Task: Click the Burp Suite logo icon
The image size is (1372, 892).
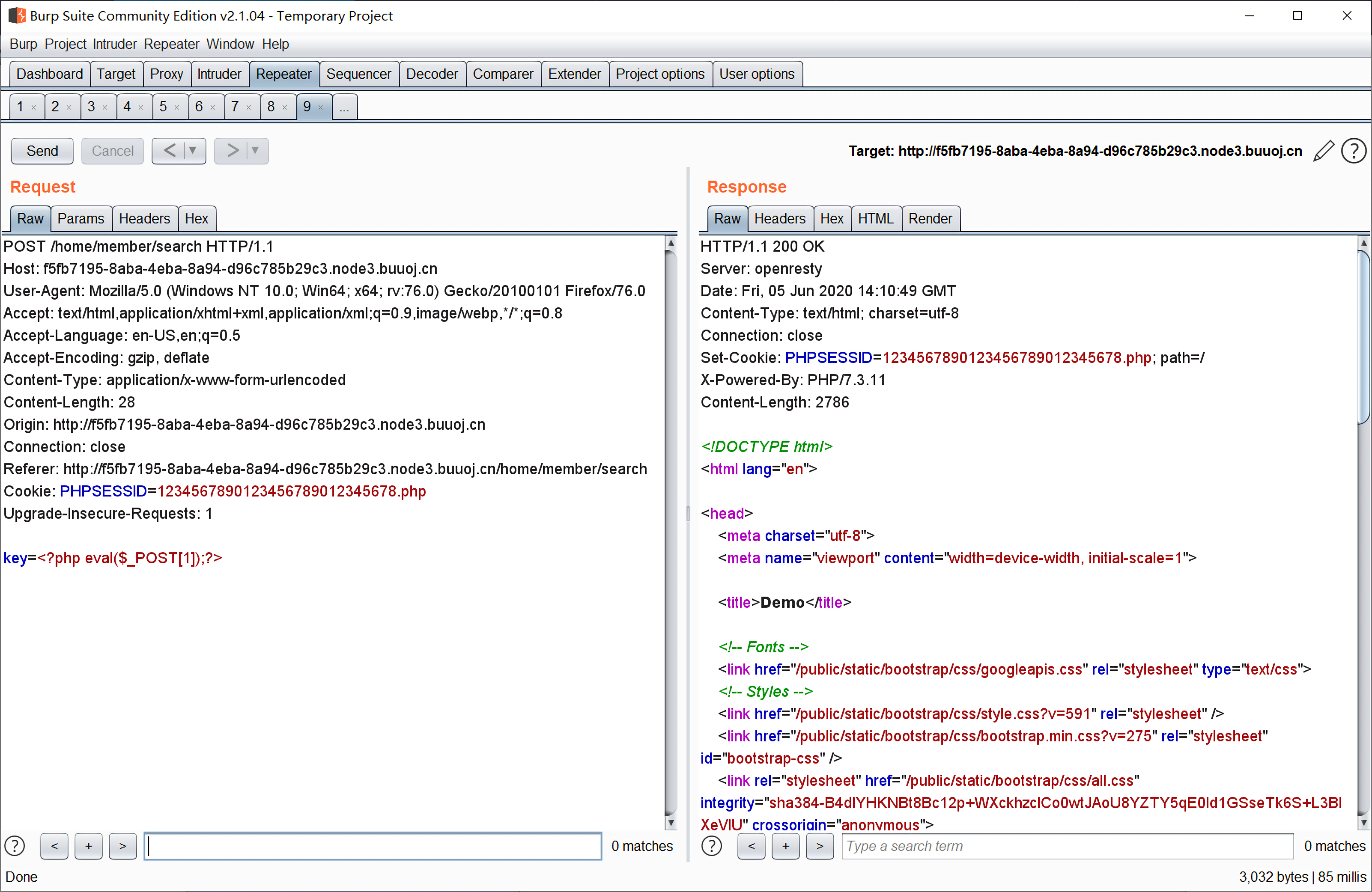Action: coord(17,15)
